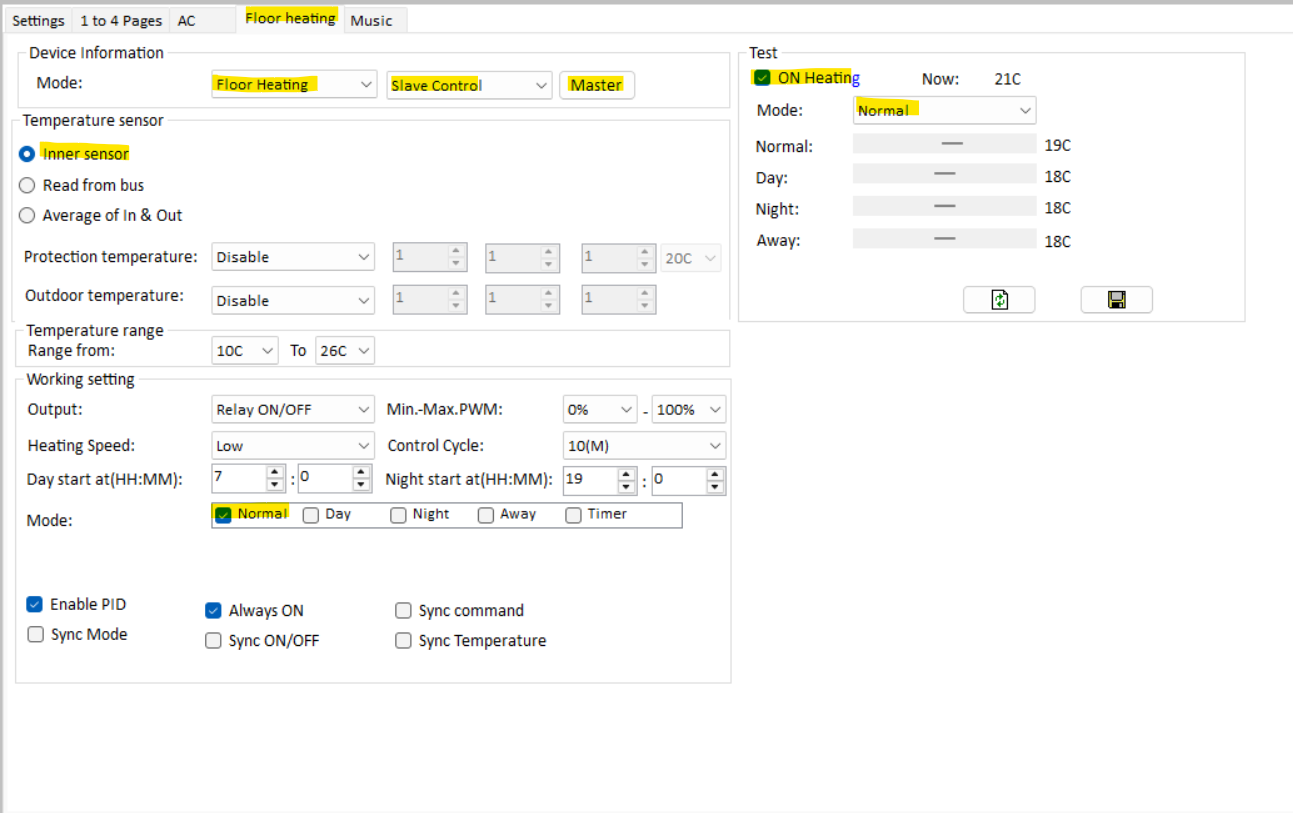
Task: Choose Average of In & Out sensor
Action: [27, 216]
